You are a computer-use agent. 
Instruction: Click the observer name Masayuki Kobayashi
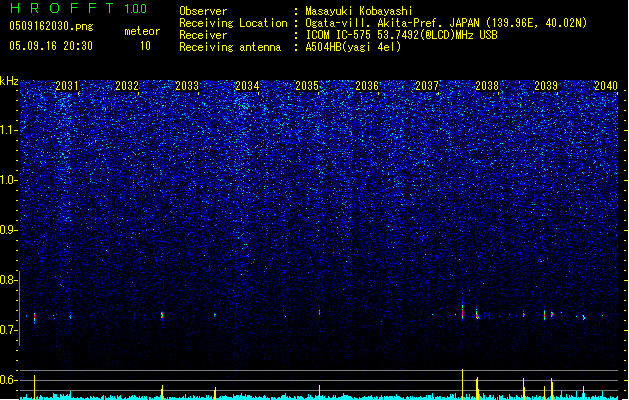click(359, 11)
